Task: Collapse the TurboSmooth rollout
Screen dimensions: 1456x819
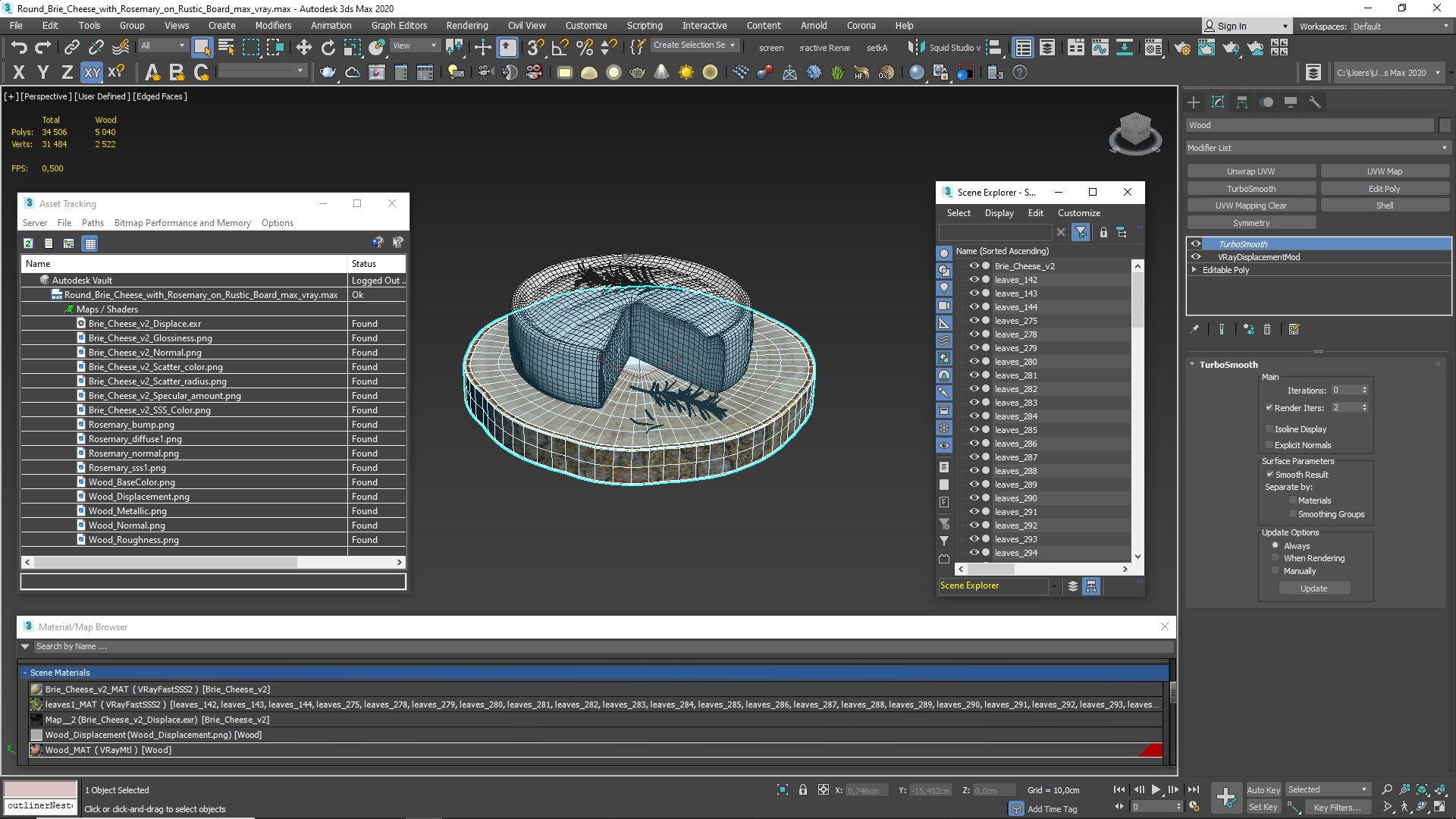Action: [1192, 365]
